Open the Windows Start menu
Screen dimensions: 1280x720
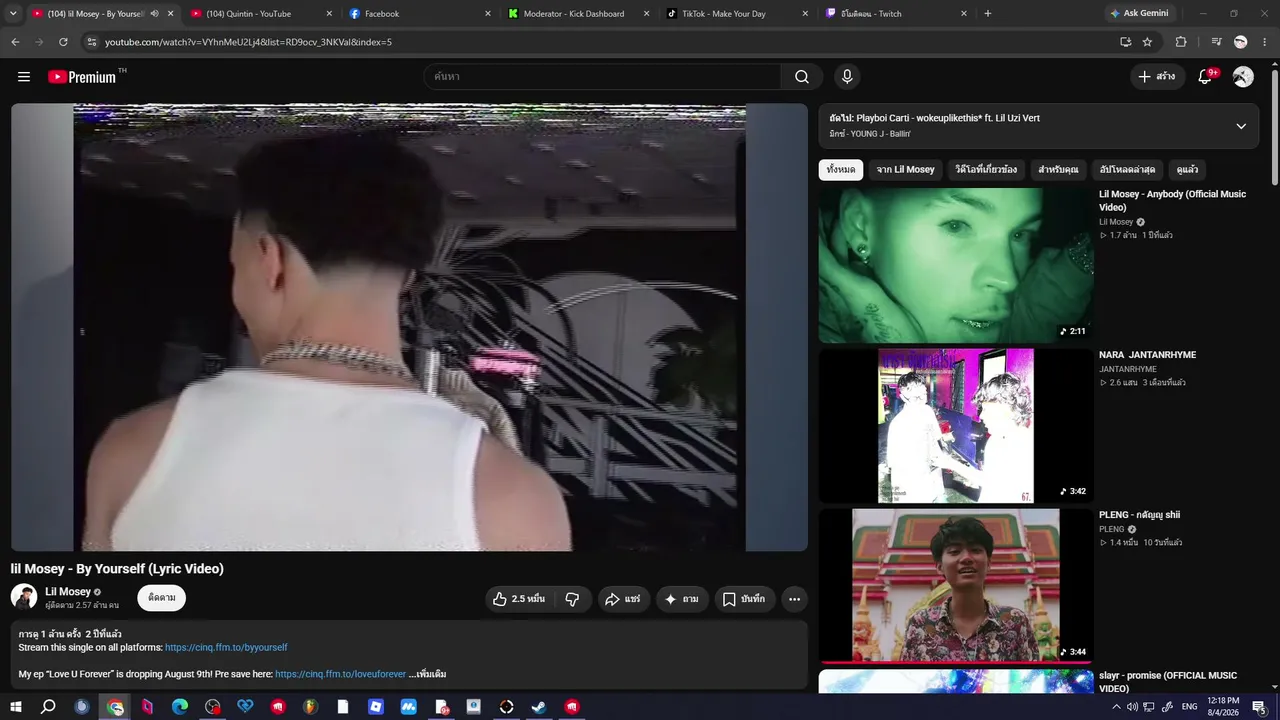click(15, 707)
